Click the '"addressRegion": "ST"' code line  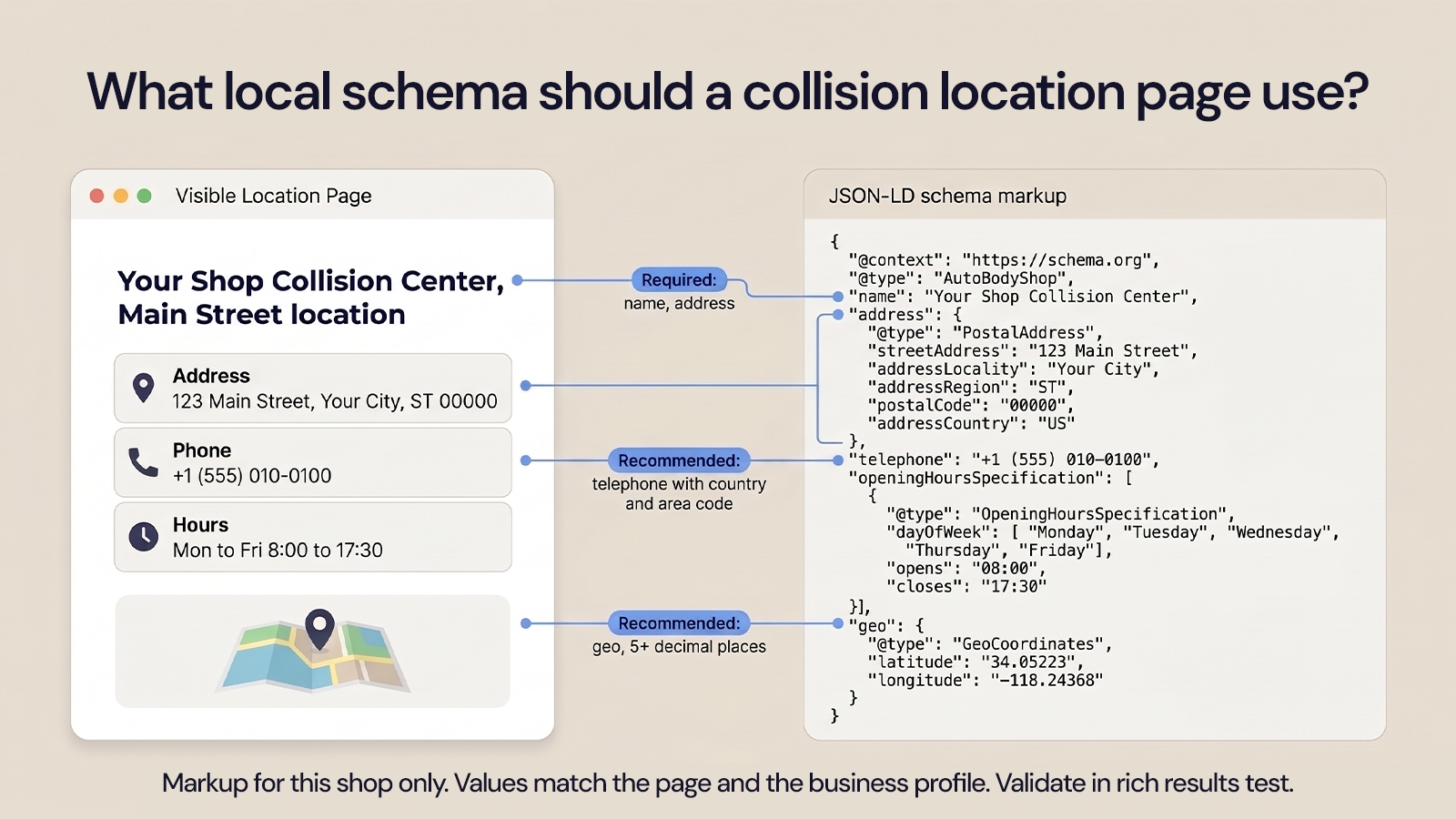click(971, 388)
